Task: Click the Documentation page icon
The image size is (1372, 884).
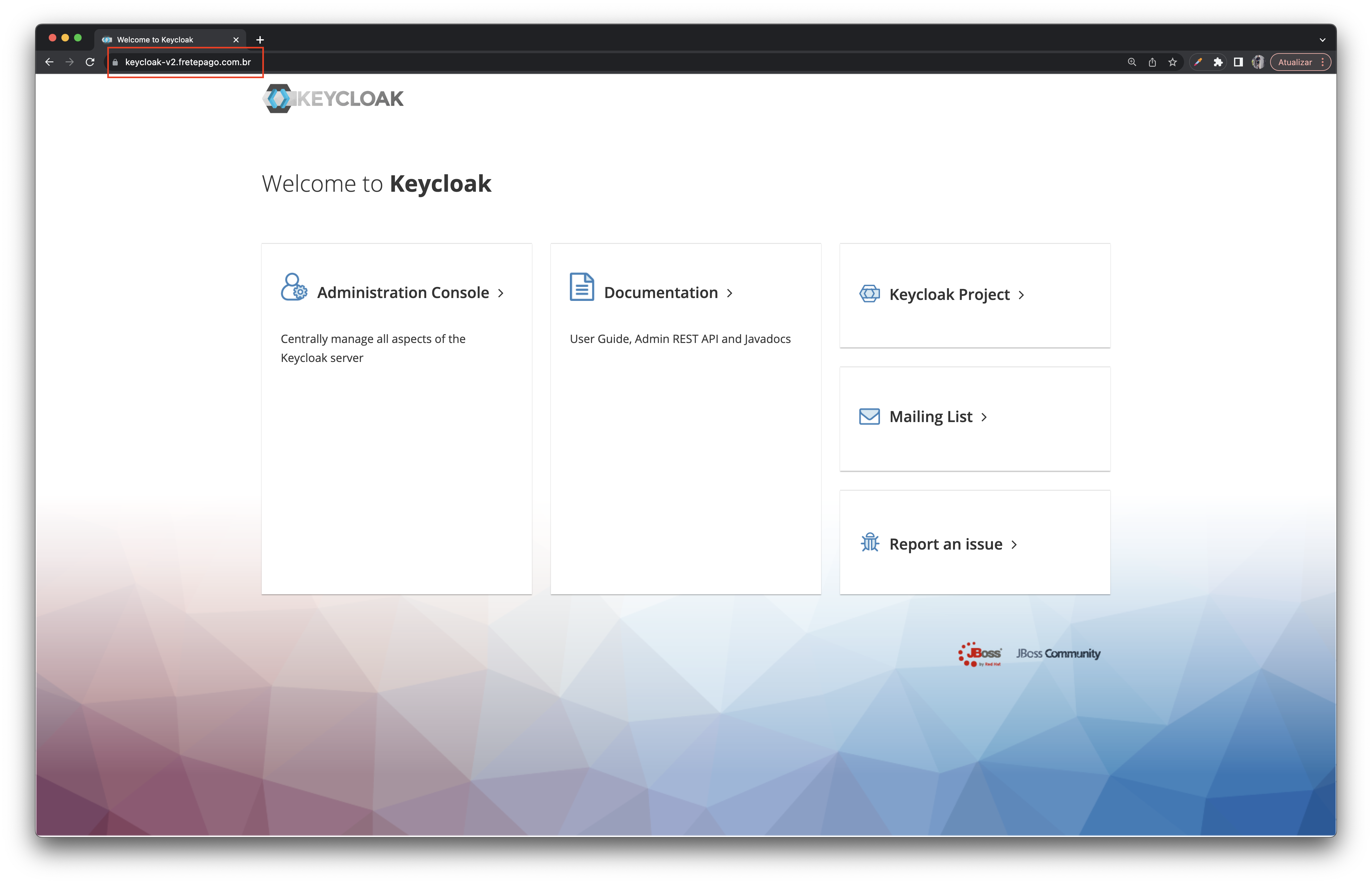Action: click(x=582, y=287)
